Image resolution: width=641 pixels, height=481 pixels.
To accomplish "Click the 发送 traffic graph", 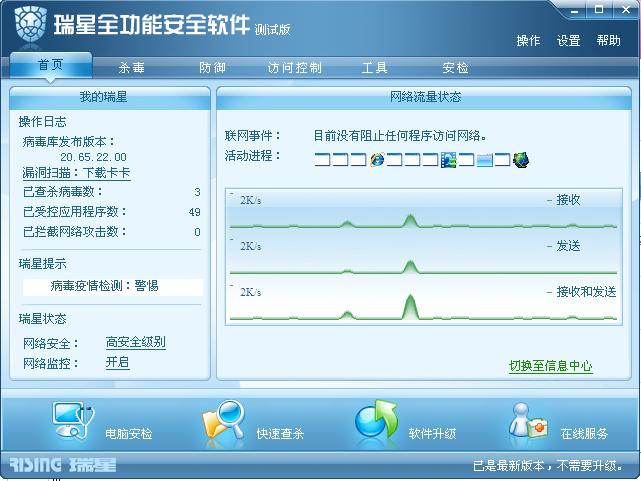I will [424, 255].
